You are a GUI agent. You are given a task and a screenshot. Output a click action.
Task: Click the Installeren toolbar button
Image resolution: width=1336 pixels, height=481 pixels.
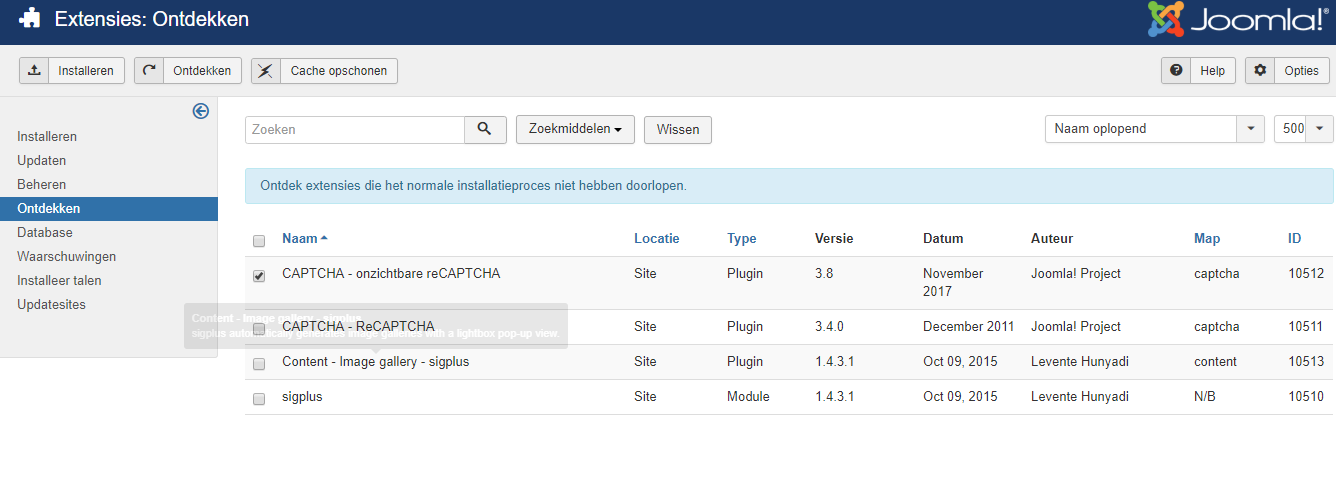pyautogui.click(x=72, y=71)
